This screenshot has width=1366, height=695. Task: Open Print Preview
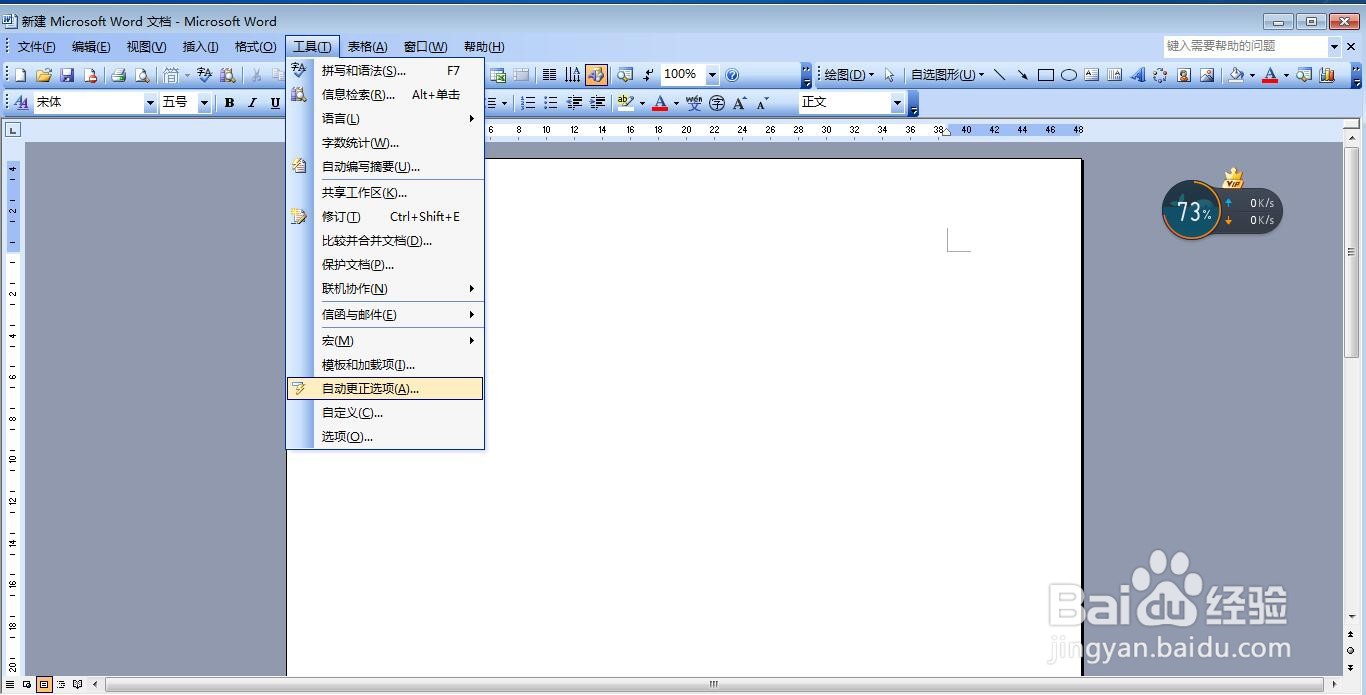pos(142,74)
